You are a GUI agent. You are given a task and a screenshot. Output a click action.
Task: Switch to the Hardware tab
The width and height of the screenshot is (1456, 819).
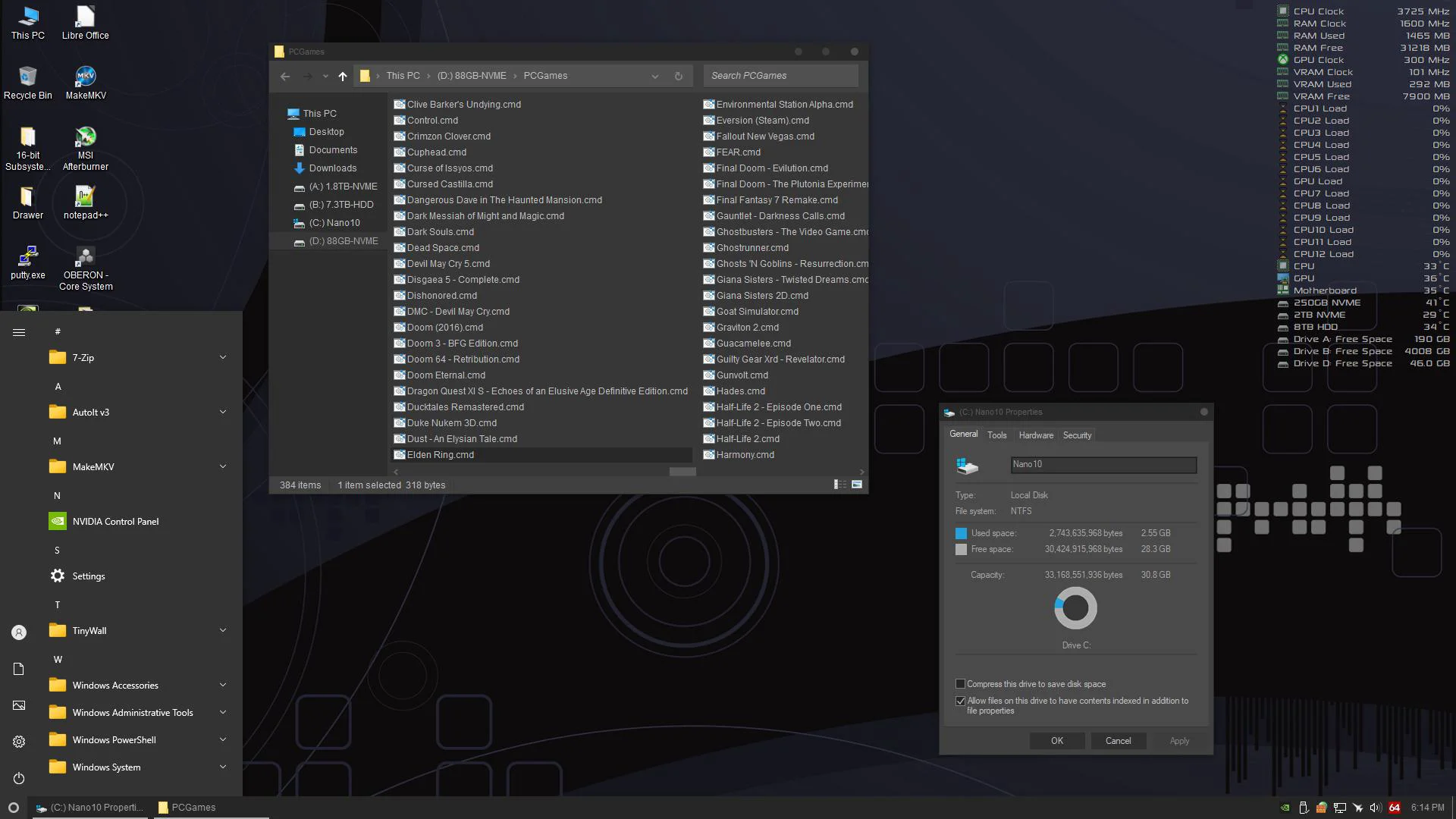(x=1036, y=435)
